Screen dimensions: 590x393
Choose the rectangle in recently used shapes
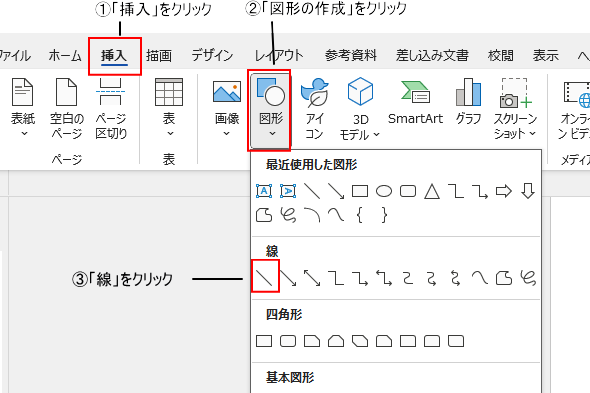[360, 191]
